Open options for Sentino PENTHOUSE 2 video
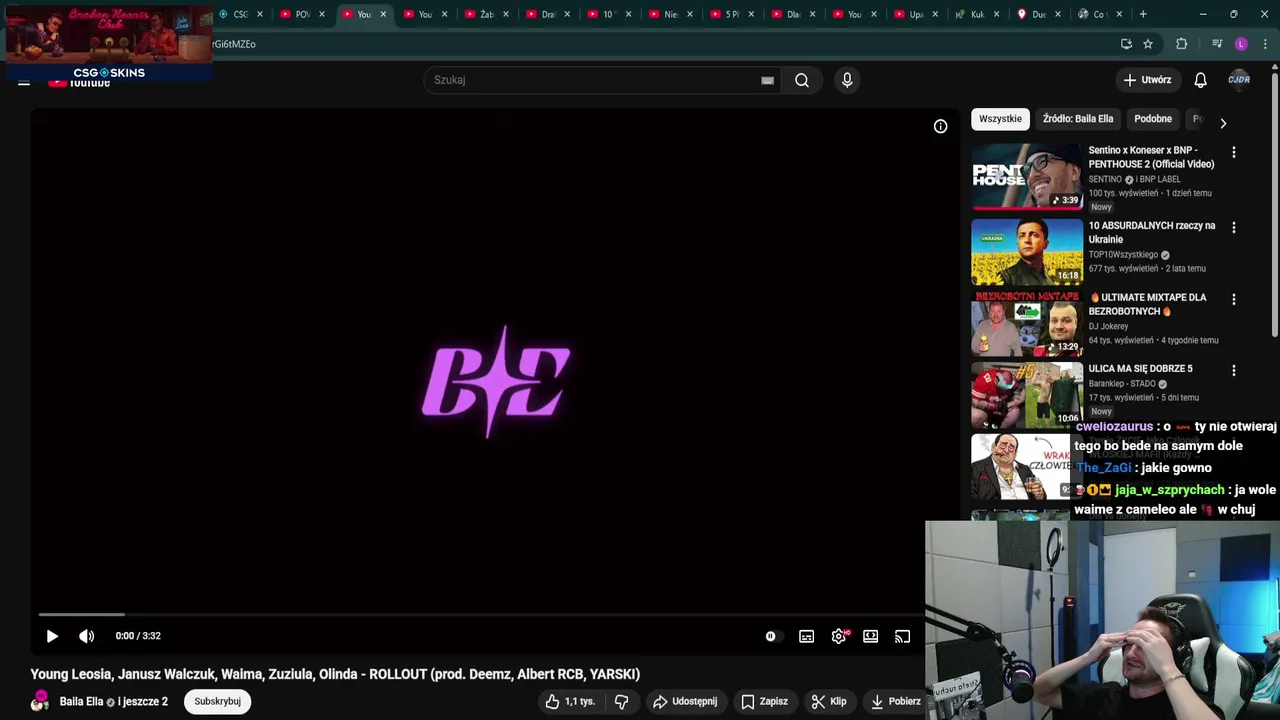Image resolution: width=1280 pixels, height=720 pixels. [x=1233, y=153]
